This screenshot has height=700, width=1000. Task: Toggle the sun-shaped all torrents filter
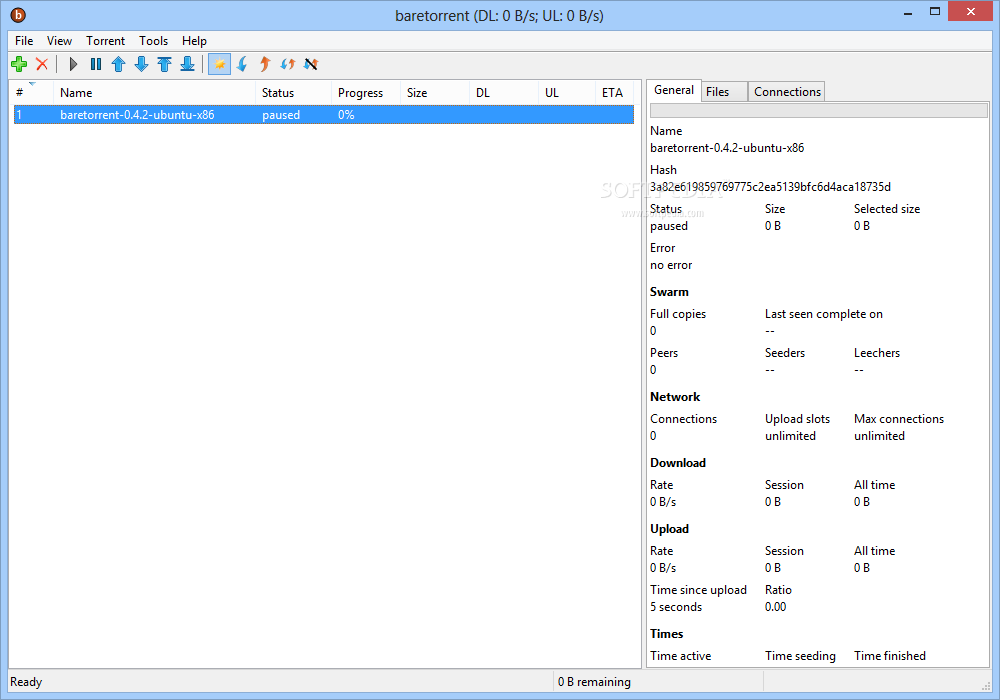(219, 64)
